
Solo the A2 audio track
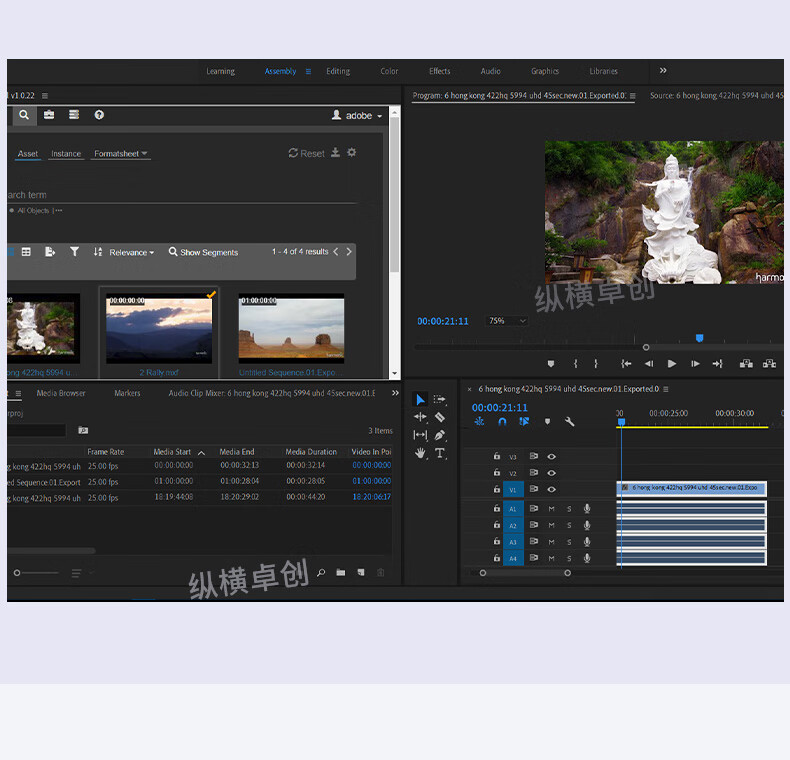(569, 525)
